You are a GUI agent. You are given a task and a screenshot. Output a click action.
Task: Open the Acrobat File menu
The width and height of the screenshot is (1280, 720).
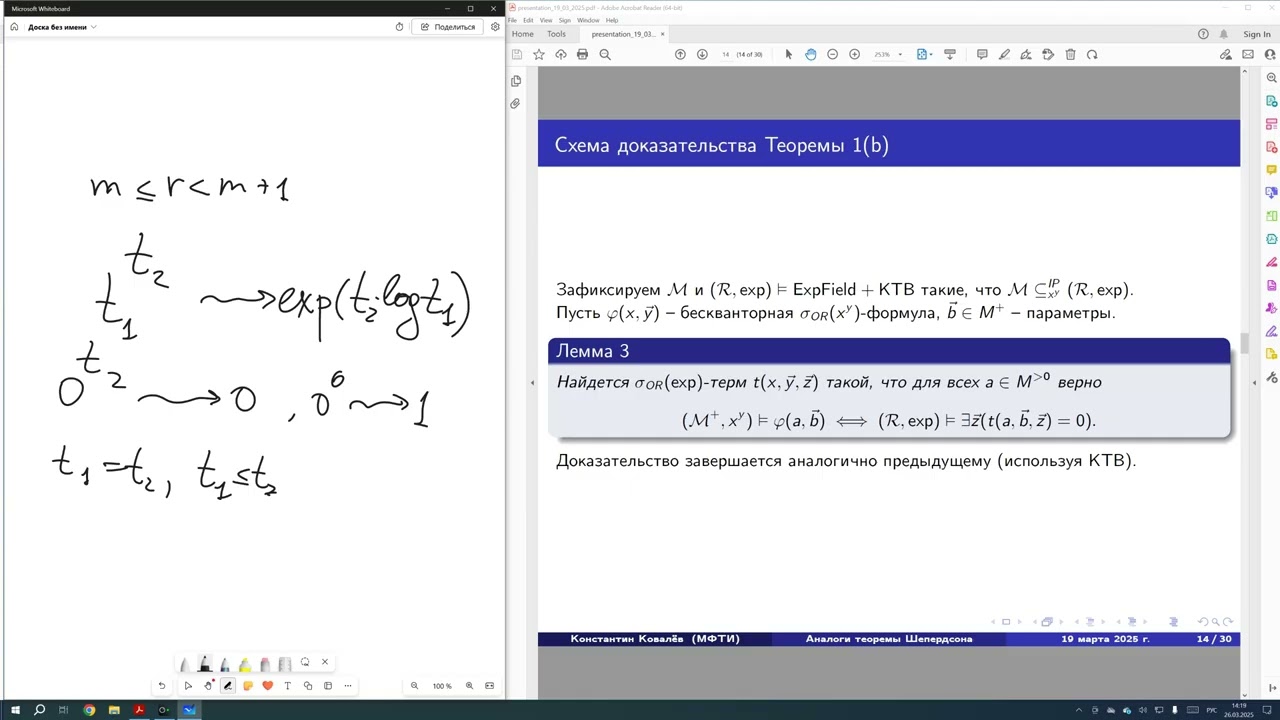click(x=512, y=20)
